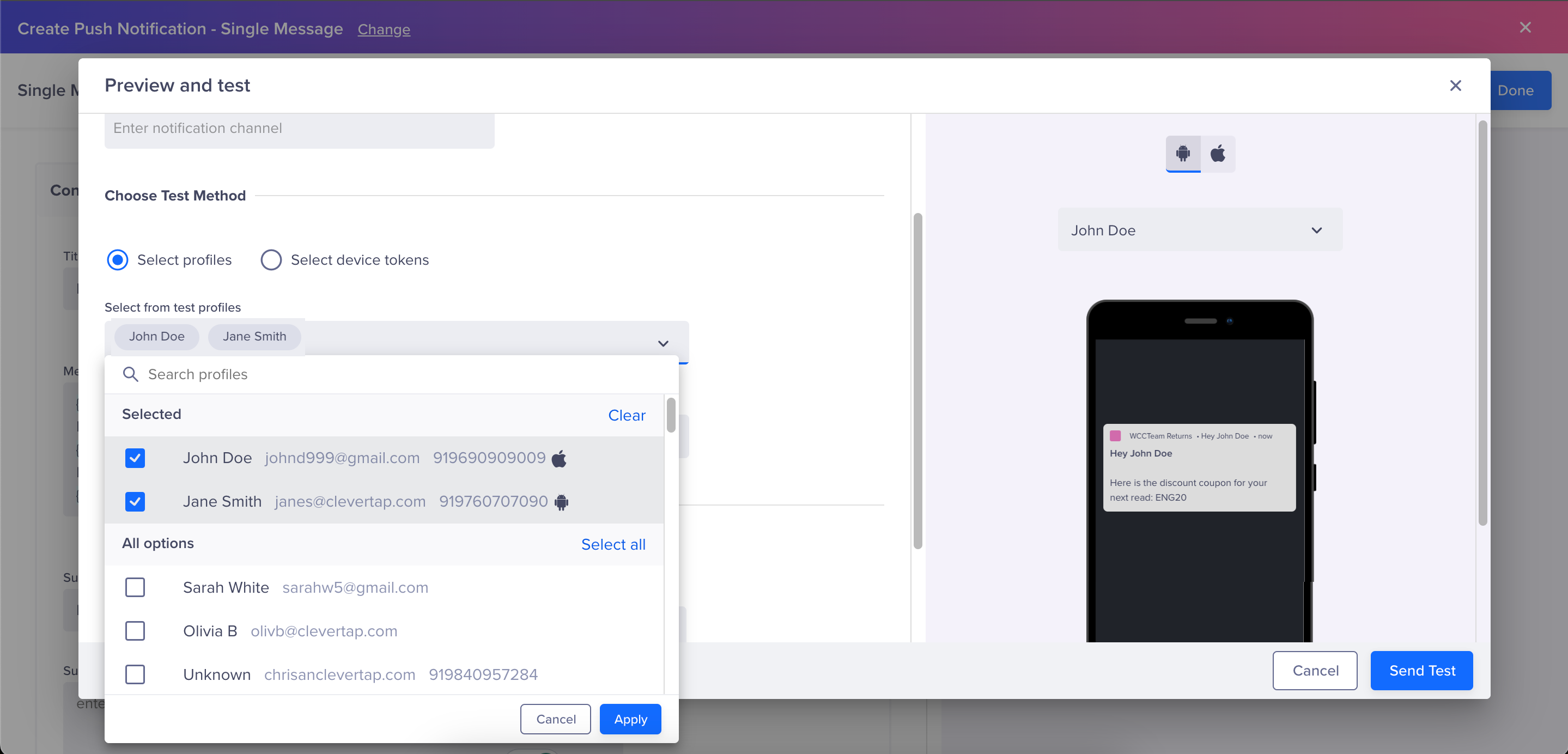
Task: Toggle the John Doe profile checkbox
Action: pyautogui.click(x=135, y=458)
